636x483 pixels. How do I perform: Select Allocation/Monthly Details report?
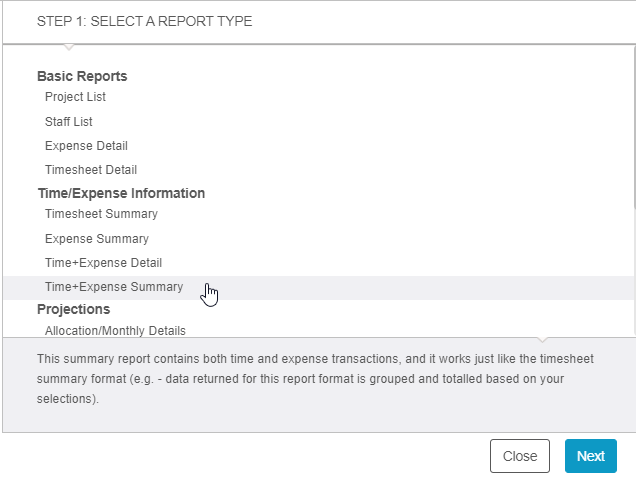(x=115, y=331)
